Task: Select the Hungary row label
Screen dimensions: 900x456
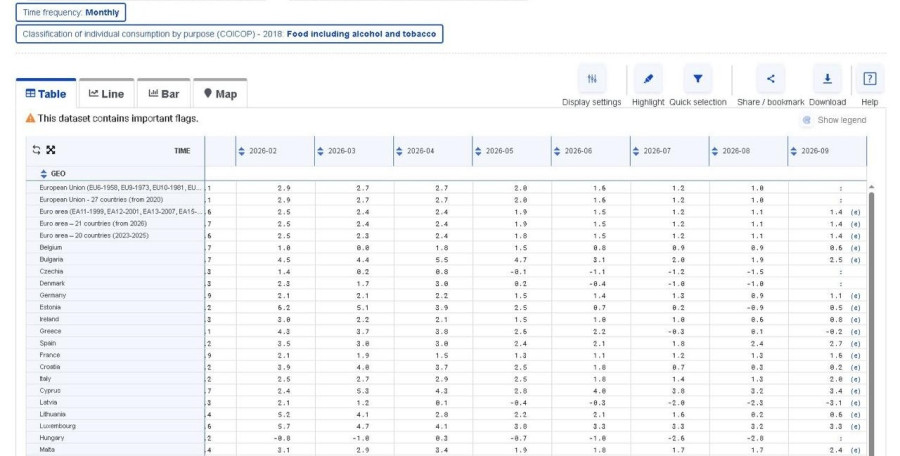Action: (52, 438)
